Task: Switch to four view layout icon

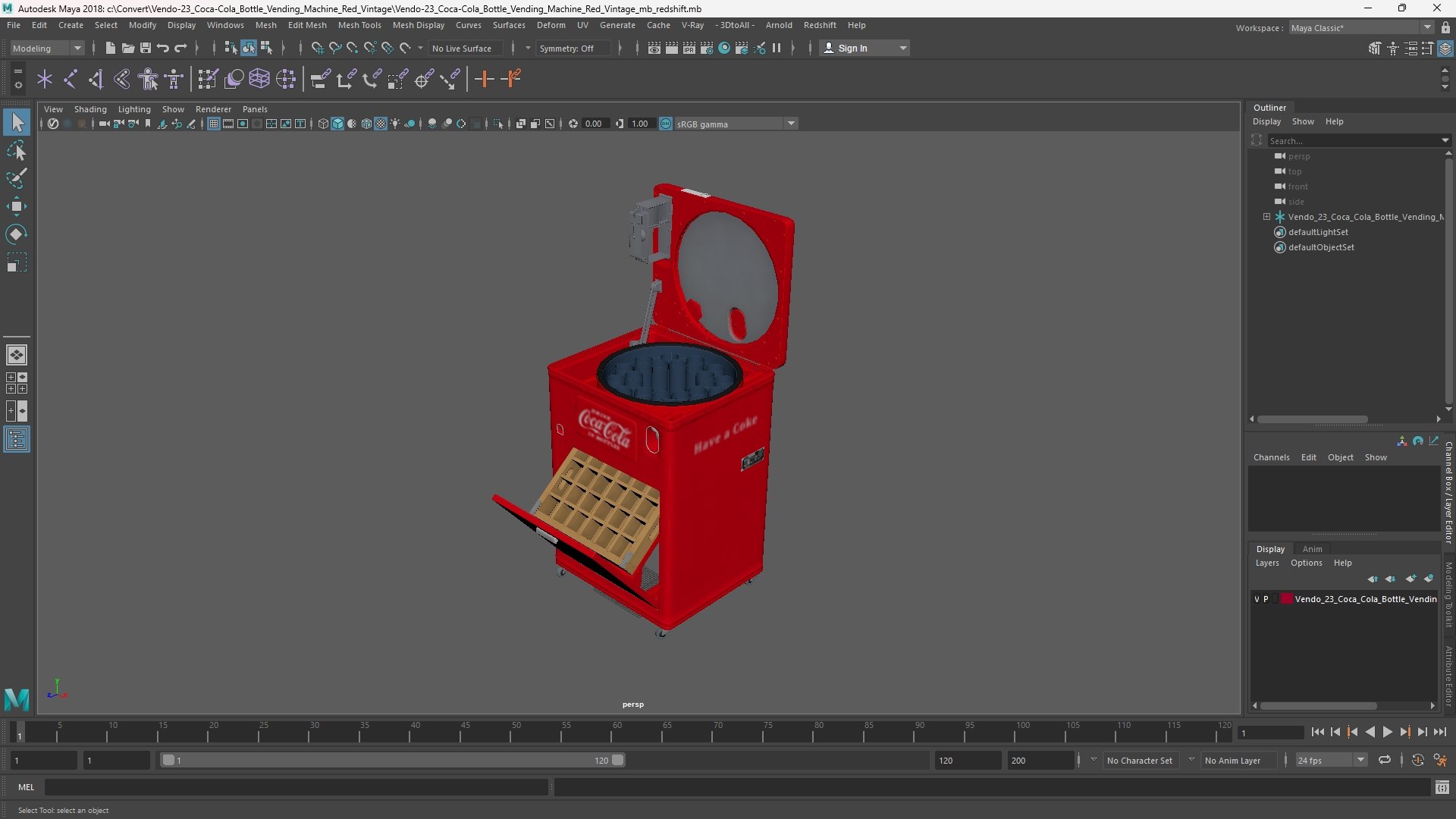Action: point(17,383)
